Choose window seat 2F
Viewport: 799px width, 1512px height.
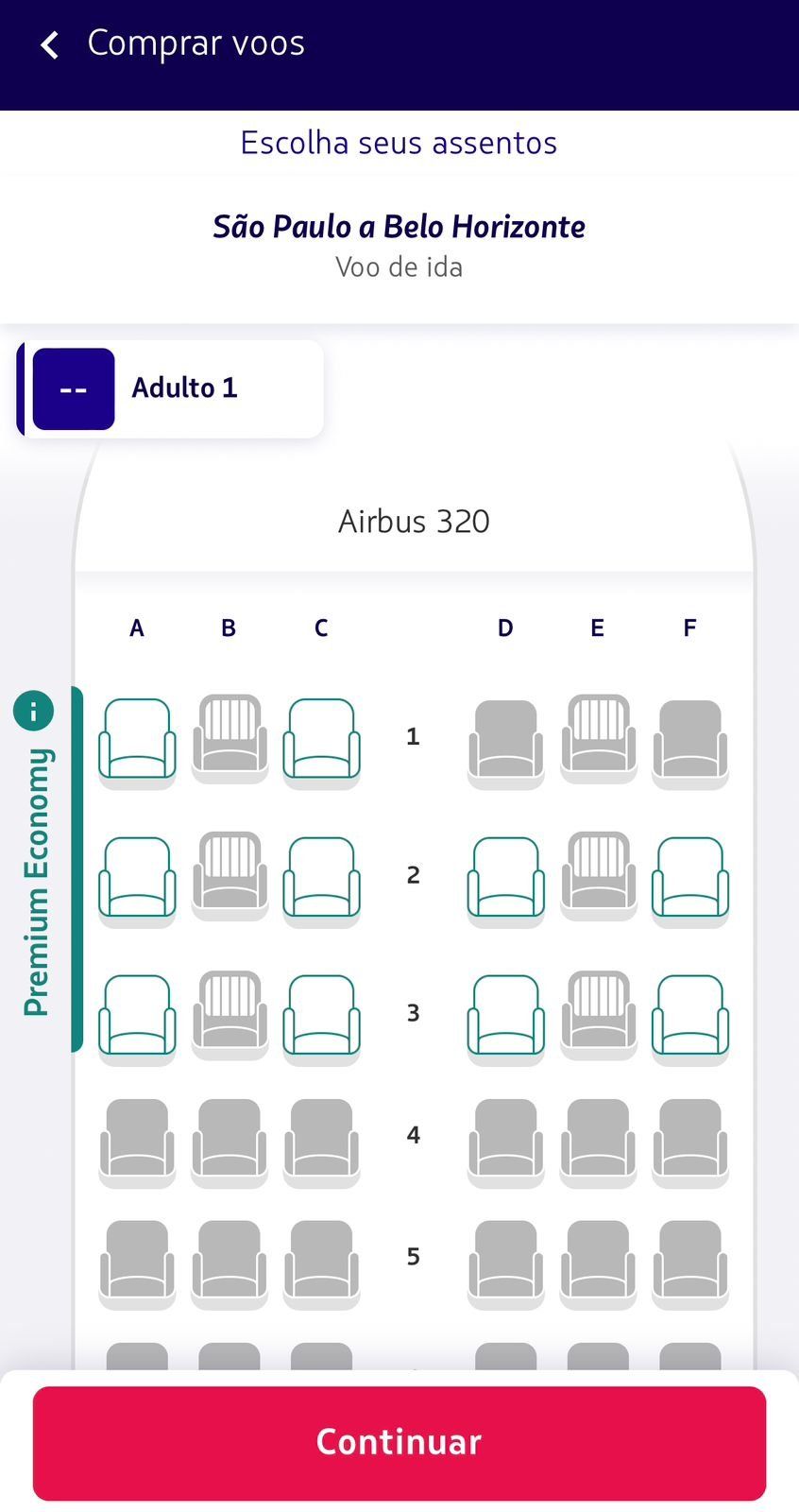click(689, 878)
